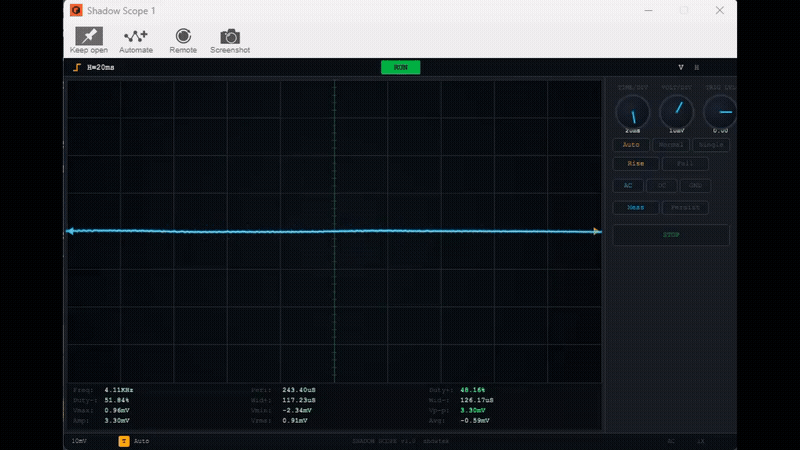Click the TIME/DIV knob
The height and width of the screenshot is (450, 800).
pyautogui.click(x=633, y=112)
